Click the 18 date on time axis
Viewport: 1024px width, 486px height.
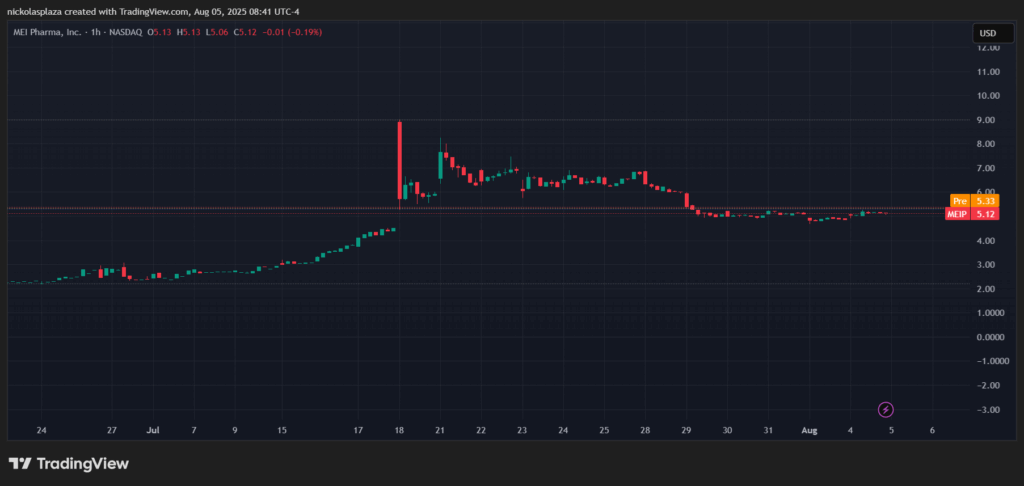pos(399,430)
